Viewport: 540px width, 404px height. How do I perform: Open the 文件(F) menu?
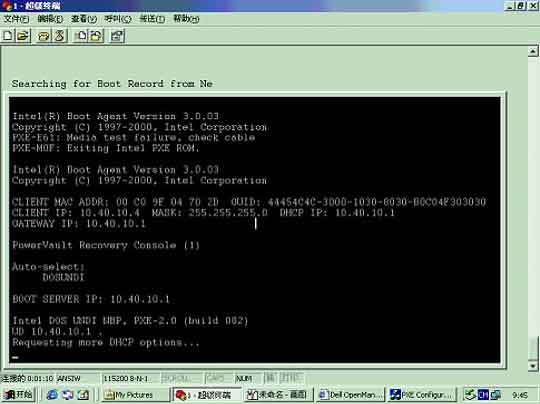click(16, 19)
